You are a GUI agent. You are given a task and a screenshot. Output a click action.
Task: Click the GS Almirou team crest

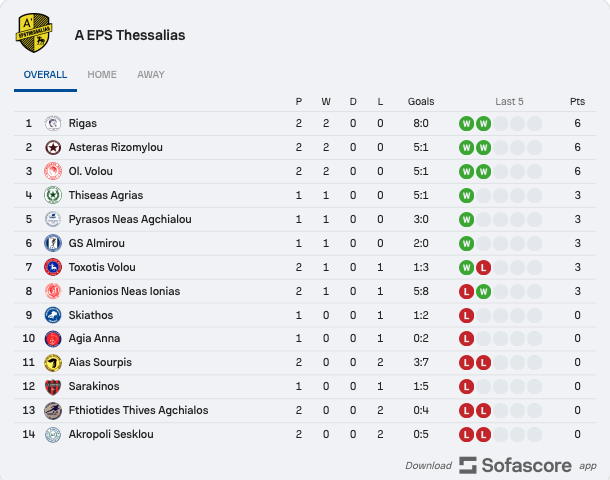coord(53,243)
